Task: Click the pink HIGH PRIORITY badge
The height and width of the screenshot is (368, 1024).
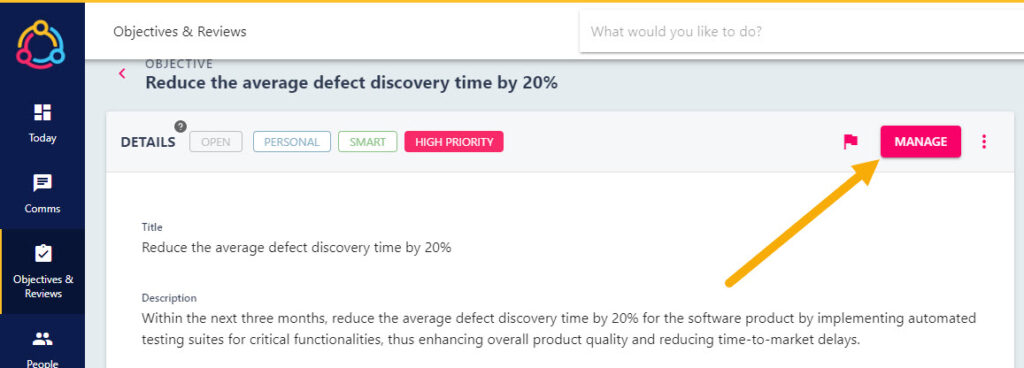Action: point(454,142)
